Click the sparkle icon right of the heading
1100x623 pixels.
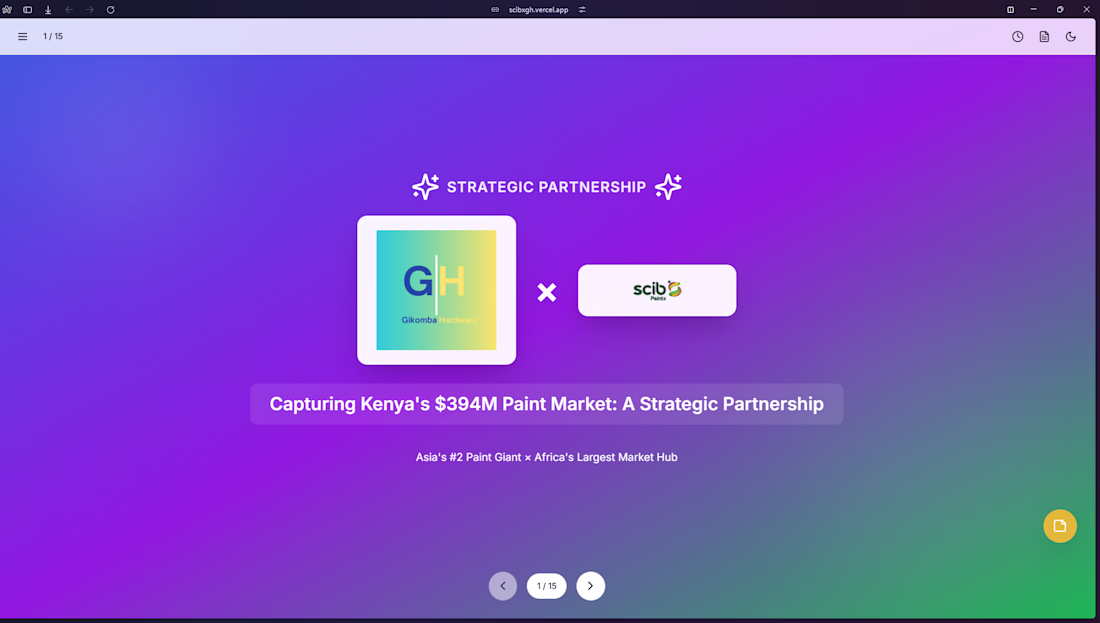[668, 187]
